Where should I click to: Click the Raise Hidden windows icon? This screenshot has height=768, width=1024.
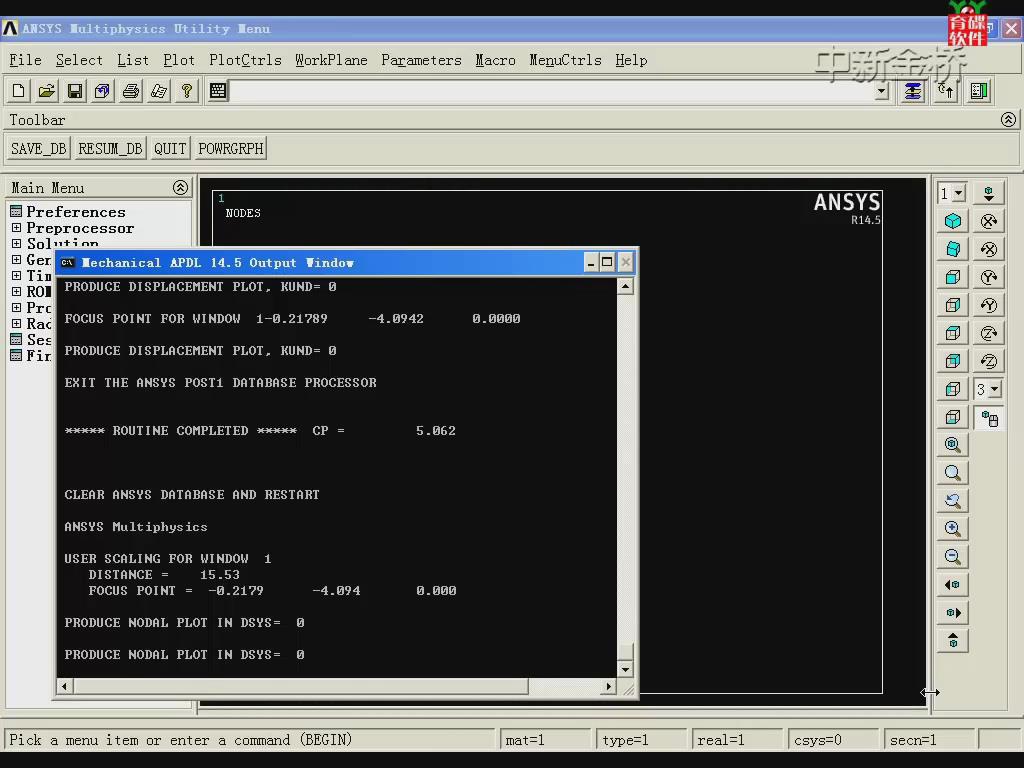(912, 91)
